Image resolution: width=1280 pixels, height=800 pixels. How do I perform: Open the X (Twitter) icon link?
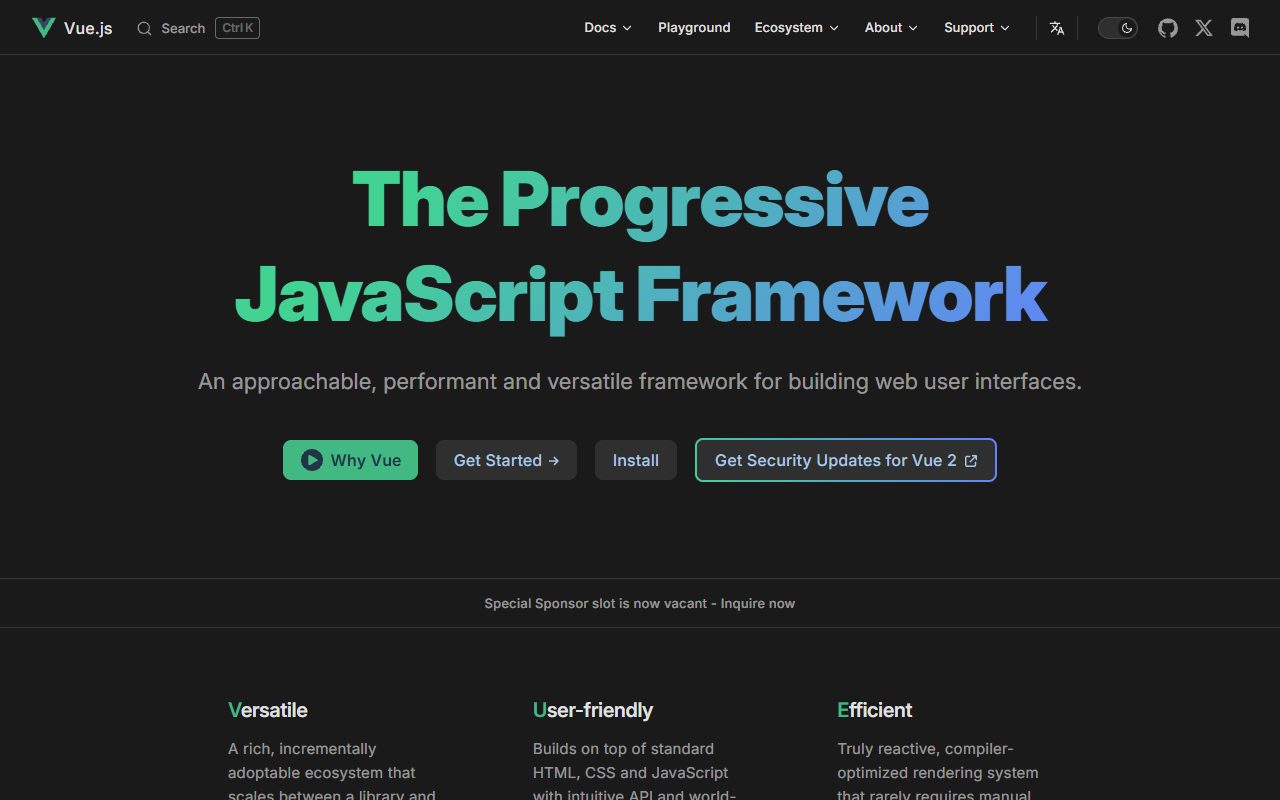pos(1204,28)
